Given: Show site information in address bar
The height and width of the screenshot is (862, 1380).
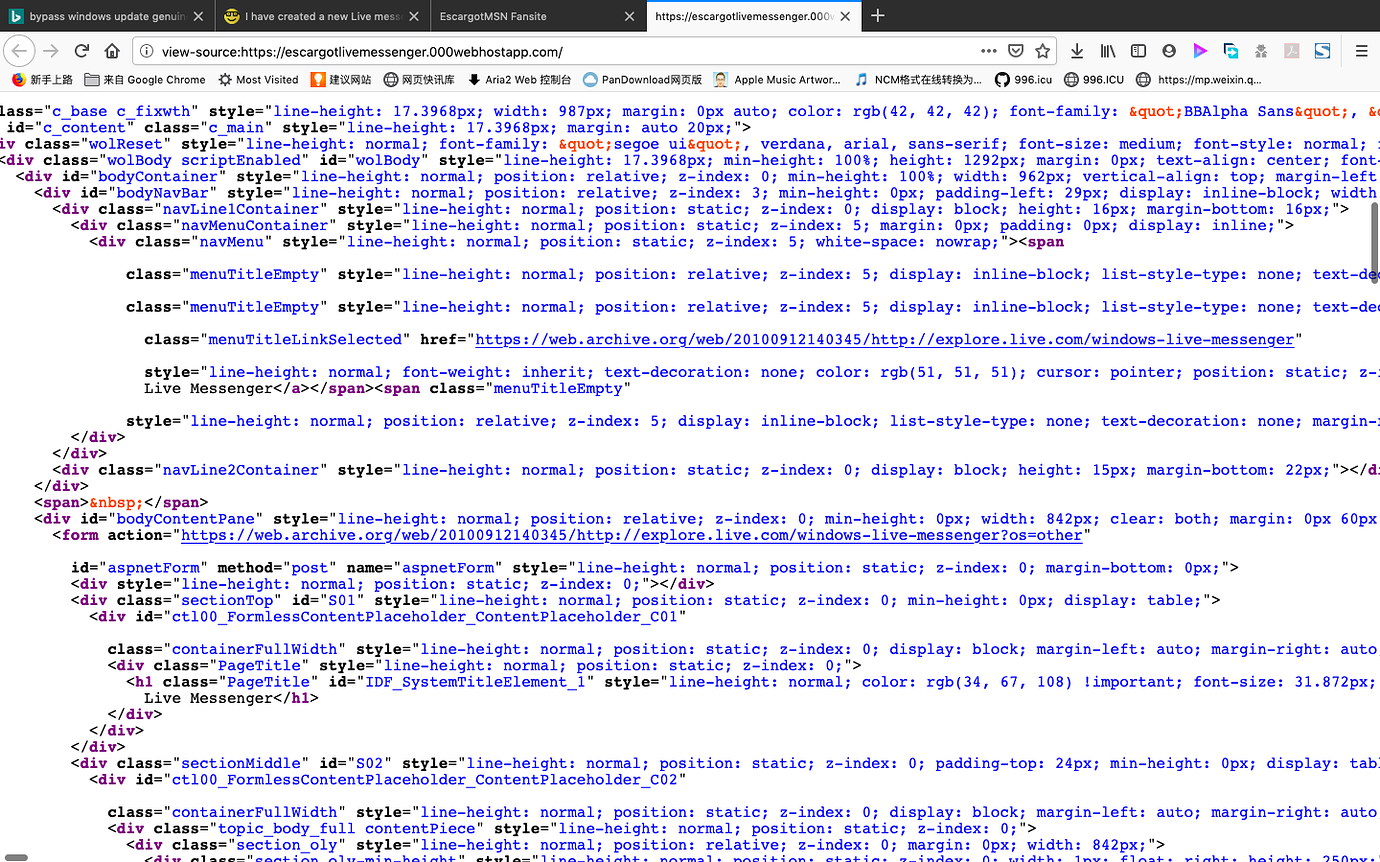Looking at the screenshot, I should (147, 51).
